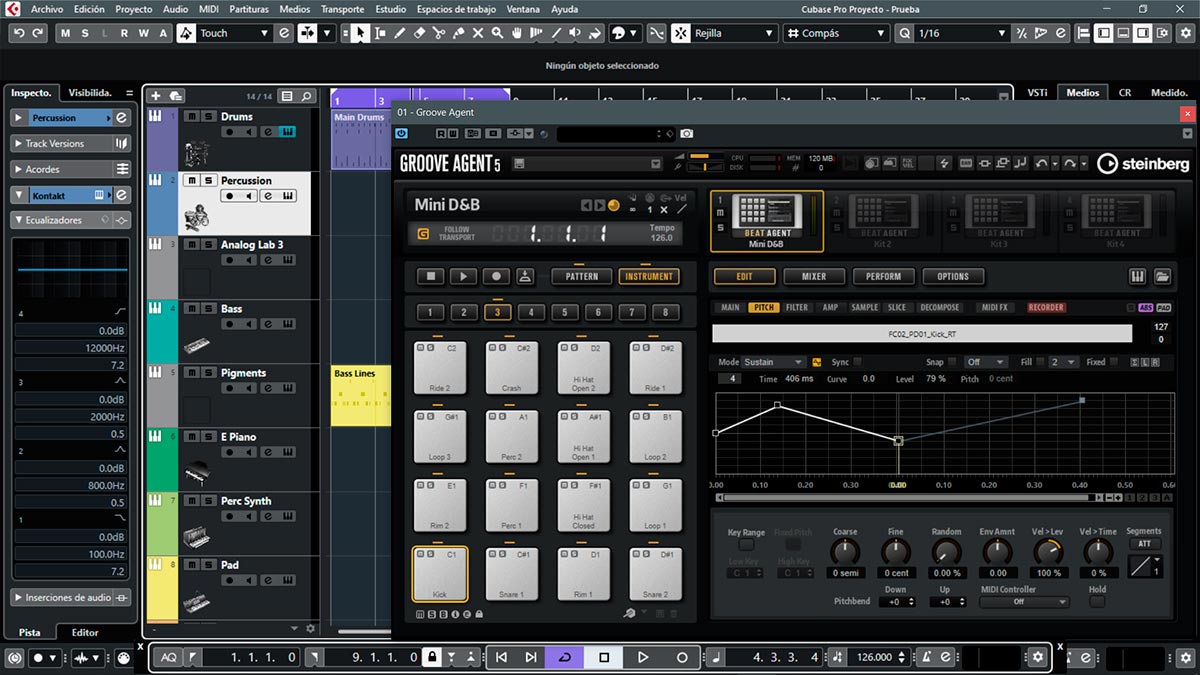The height and width of the screenshot is (675, 1200).
Task: Switch to the SAMPLE tab in Groove Agent
Action: tap(864, 308)
